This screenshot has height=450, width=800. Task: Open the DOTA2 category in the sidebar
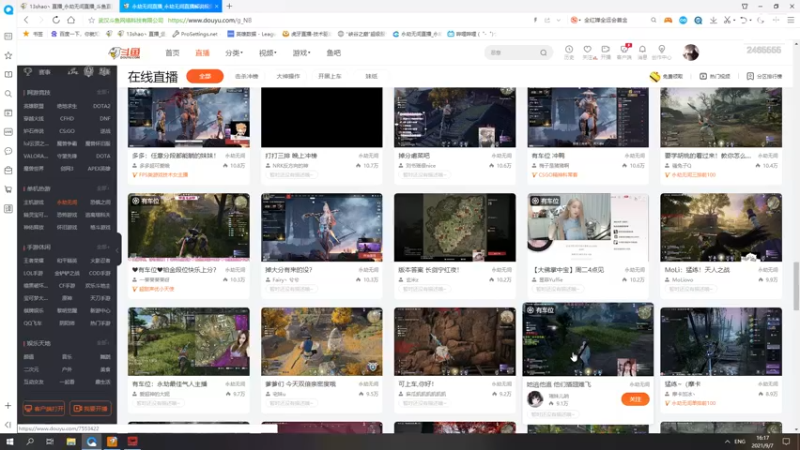[102, 106]
